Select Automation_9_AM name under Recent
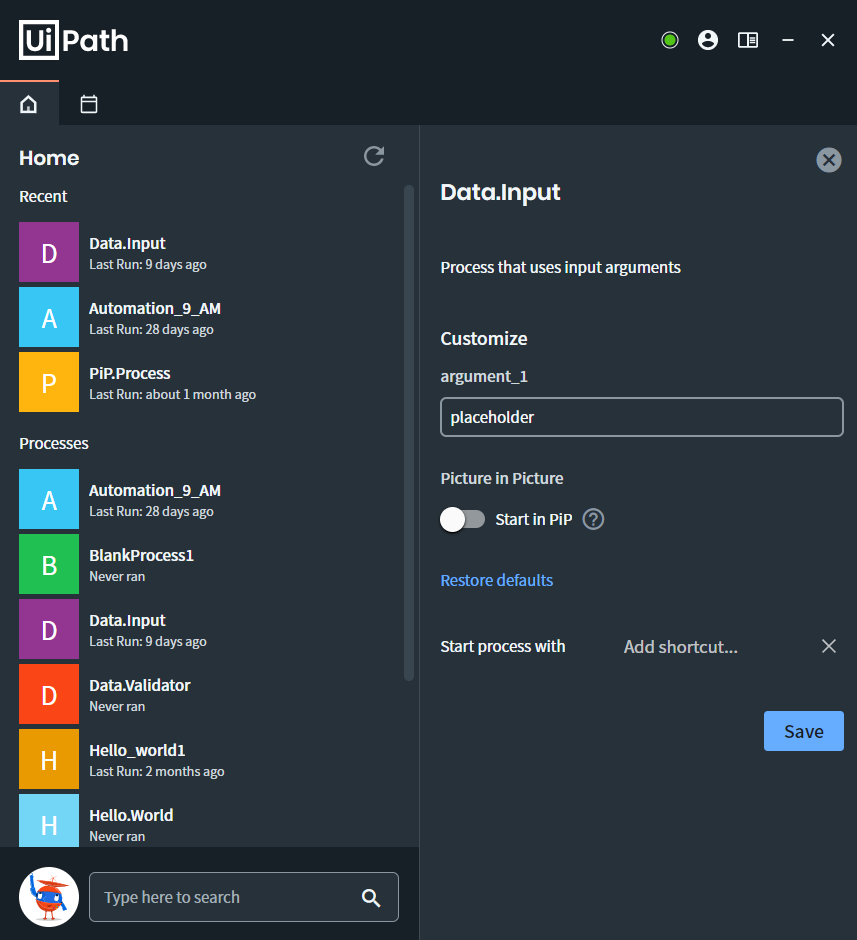The image size is (857, 940). point(155,308)
